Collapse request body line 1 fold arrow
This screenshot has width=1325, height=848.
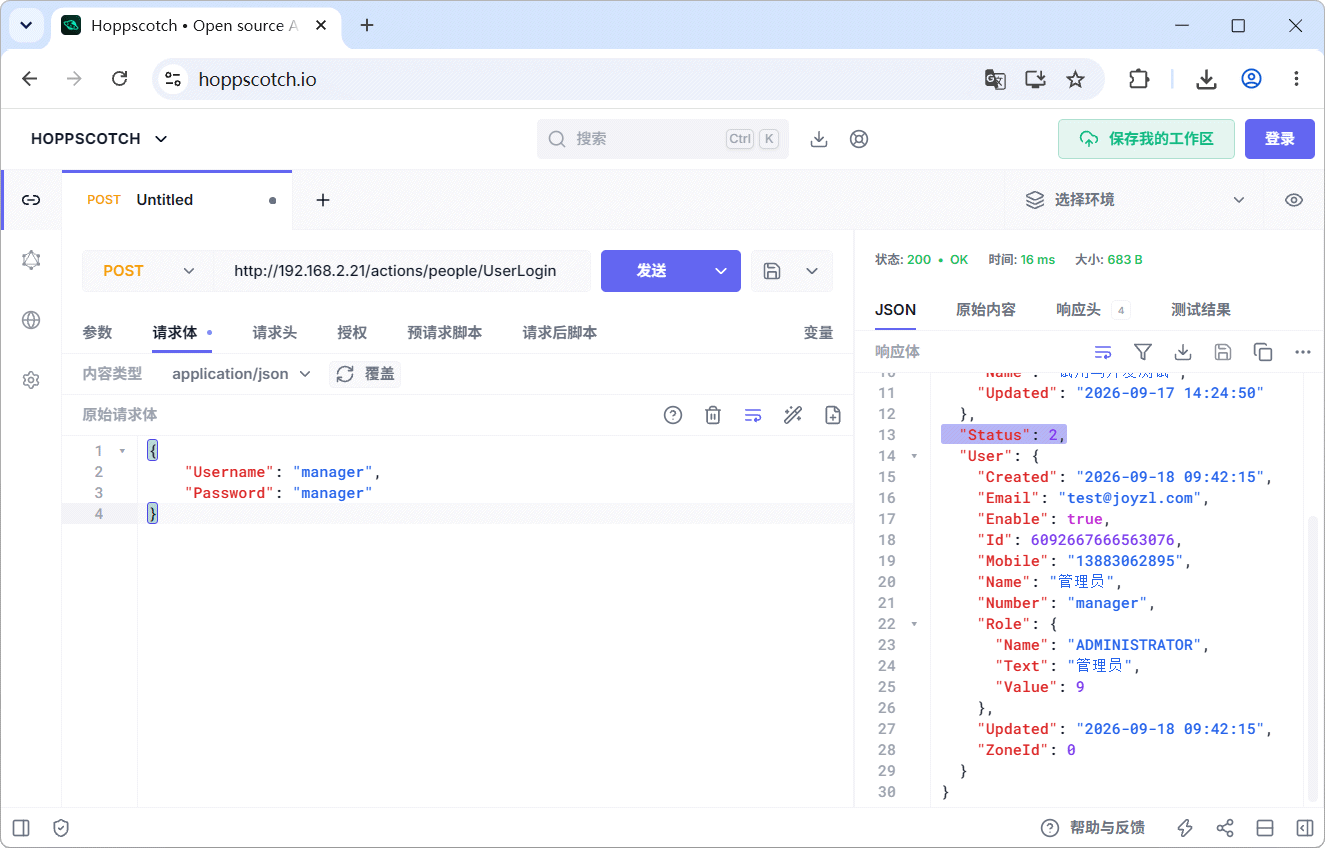click(x=122, y=451)
